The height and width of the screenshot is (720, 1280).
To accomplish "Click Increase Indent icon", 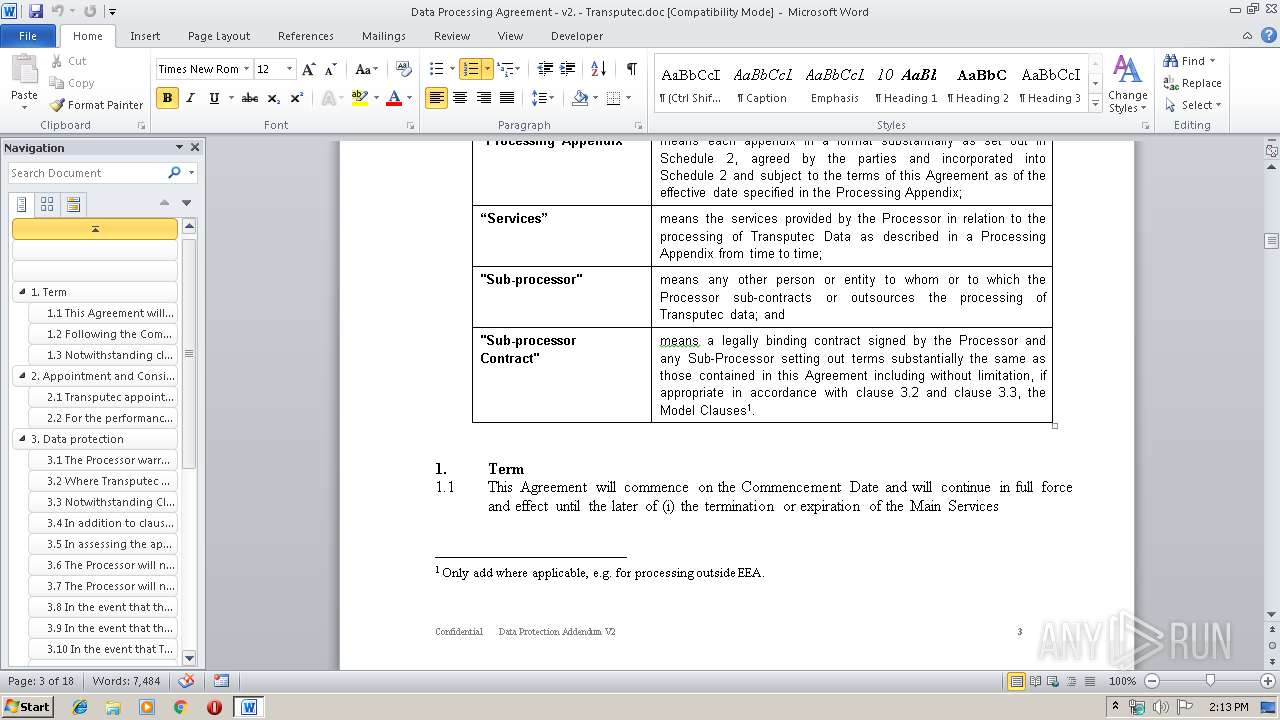I will (568, 69).
